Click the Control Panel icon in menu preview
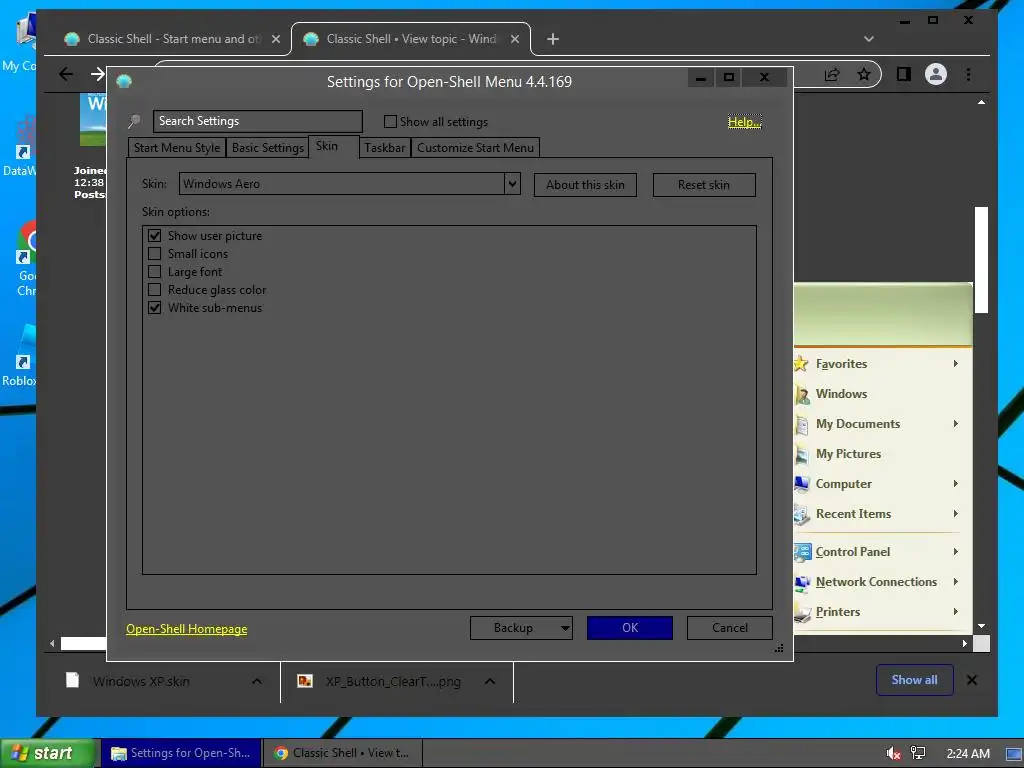The image size is (1024, 768). [803, 552]
